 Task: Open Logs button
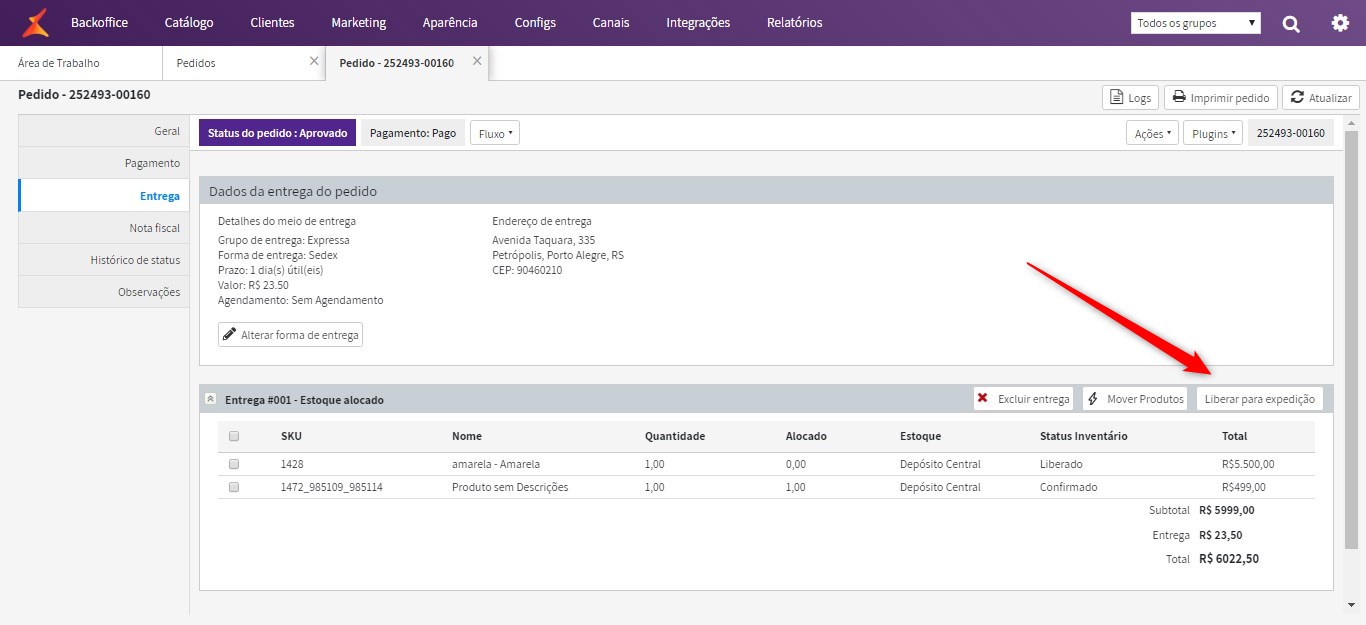[1130, 97]
